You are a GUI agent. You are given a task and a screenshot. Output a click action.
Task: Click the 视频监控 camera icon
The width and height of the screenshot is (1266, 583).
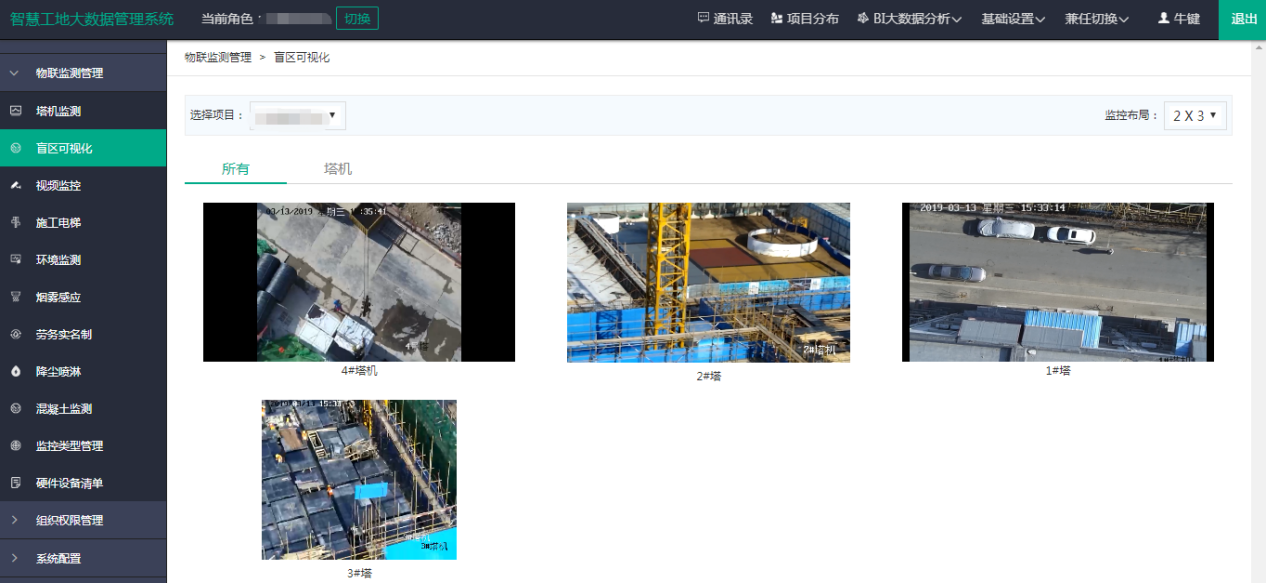tap(16, 185)
